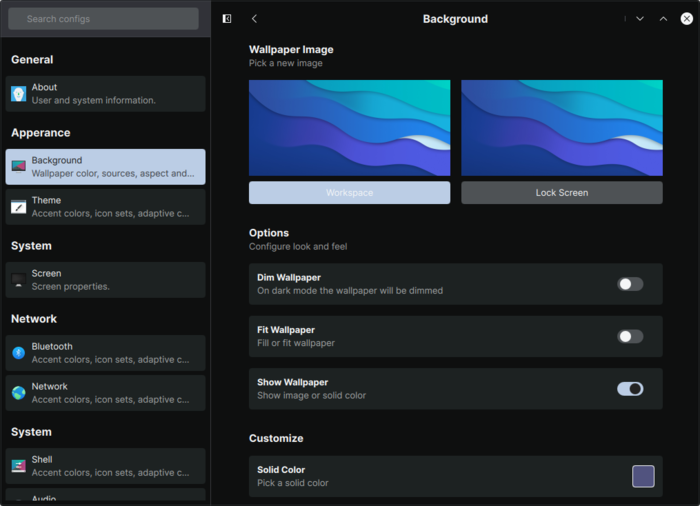Select the Workspace wallpaper button
The height and width of the screenshot is (506, 700).
point(349,193)
